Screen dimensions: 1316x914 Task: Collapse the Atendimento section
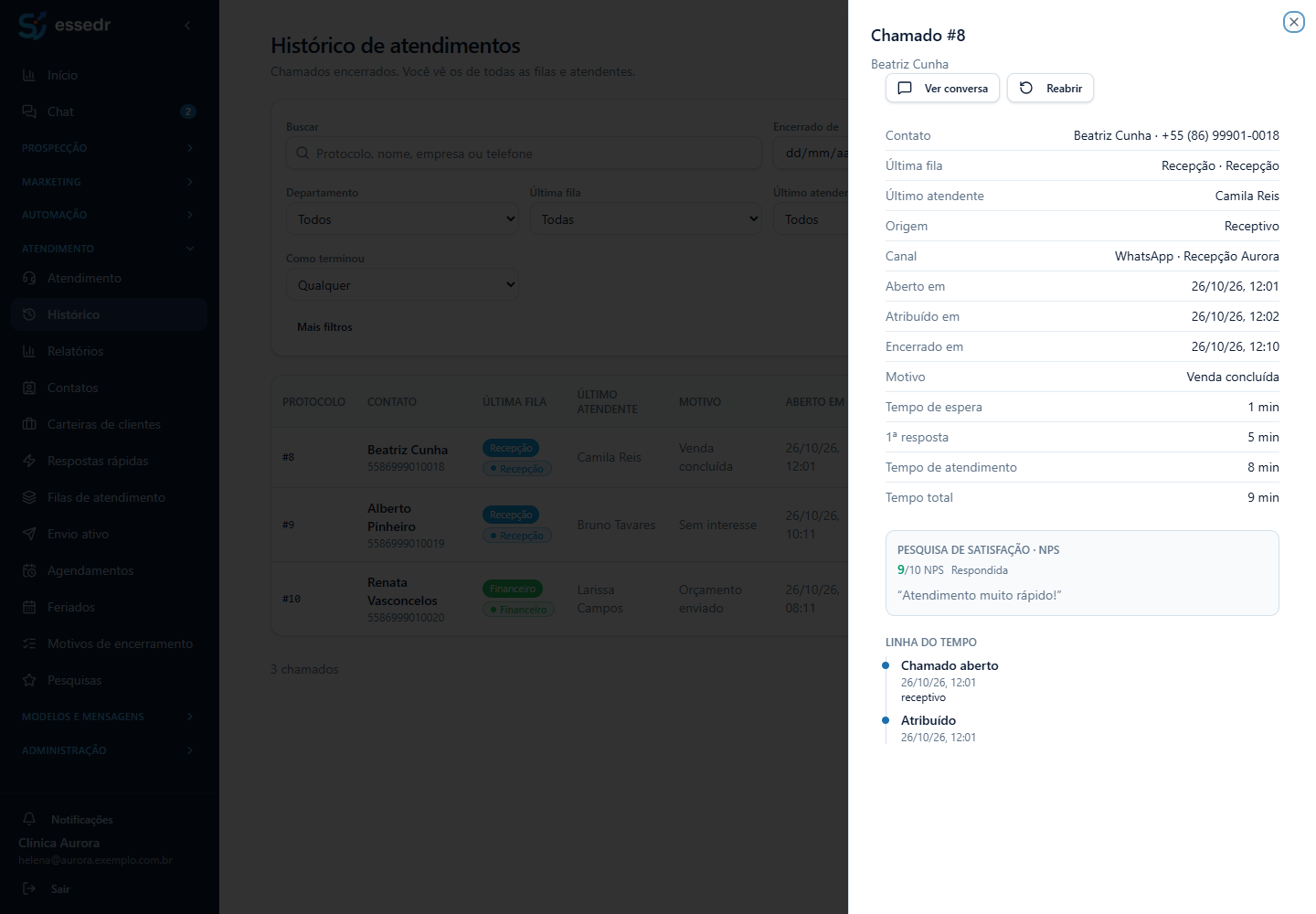click(110, 249)
